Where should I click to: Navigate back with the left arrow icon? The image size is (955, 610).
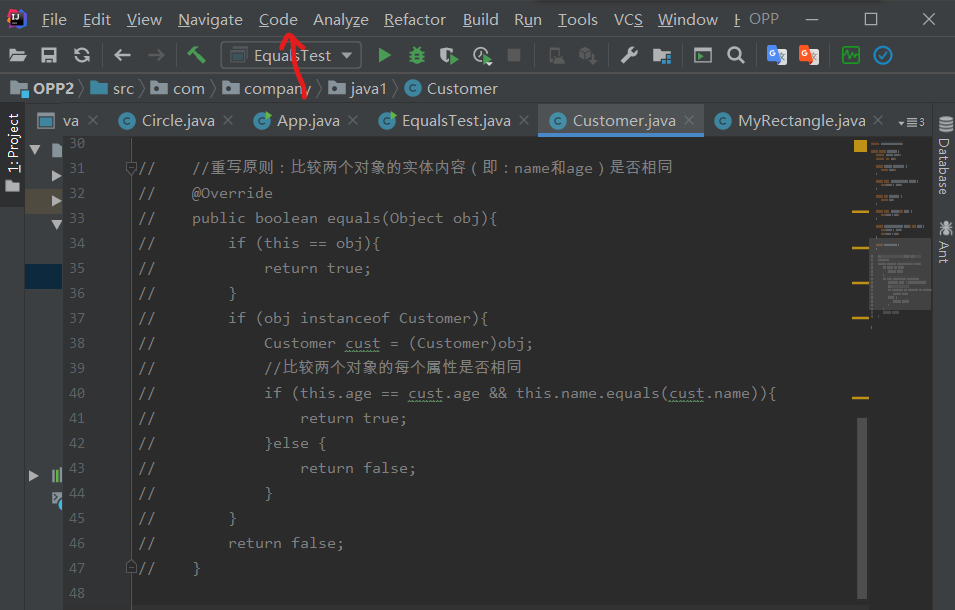(122, 55)
